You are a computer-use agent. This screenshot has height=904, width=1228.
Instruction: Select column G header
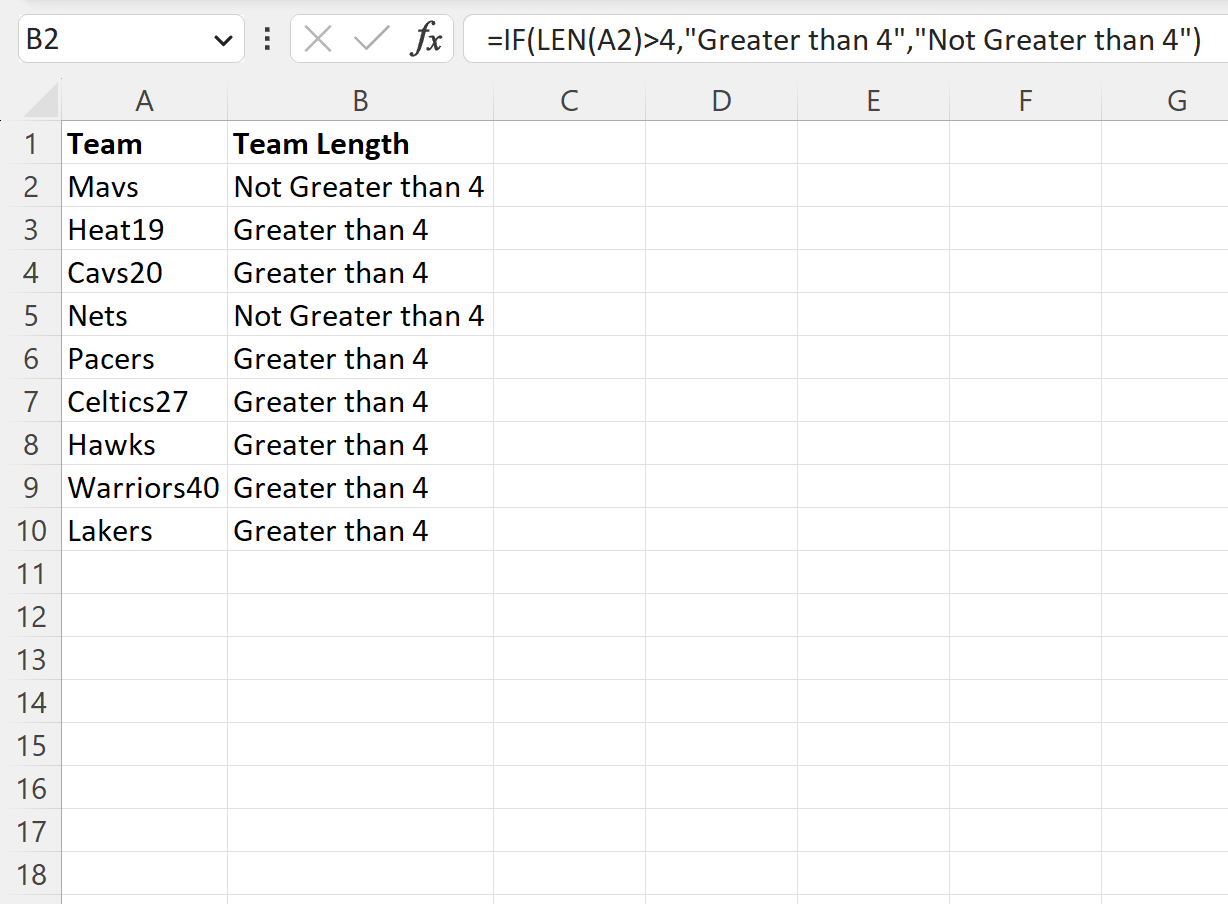point(1176,100)
